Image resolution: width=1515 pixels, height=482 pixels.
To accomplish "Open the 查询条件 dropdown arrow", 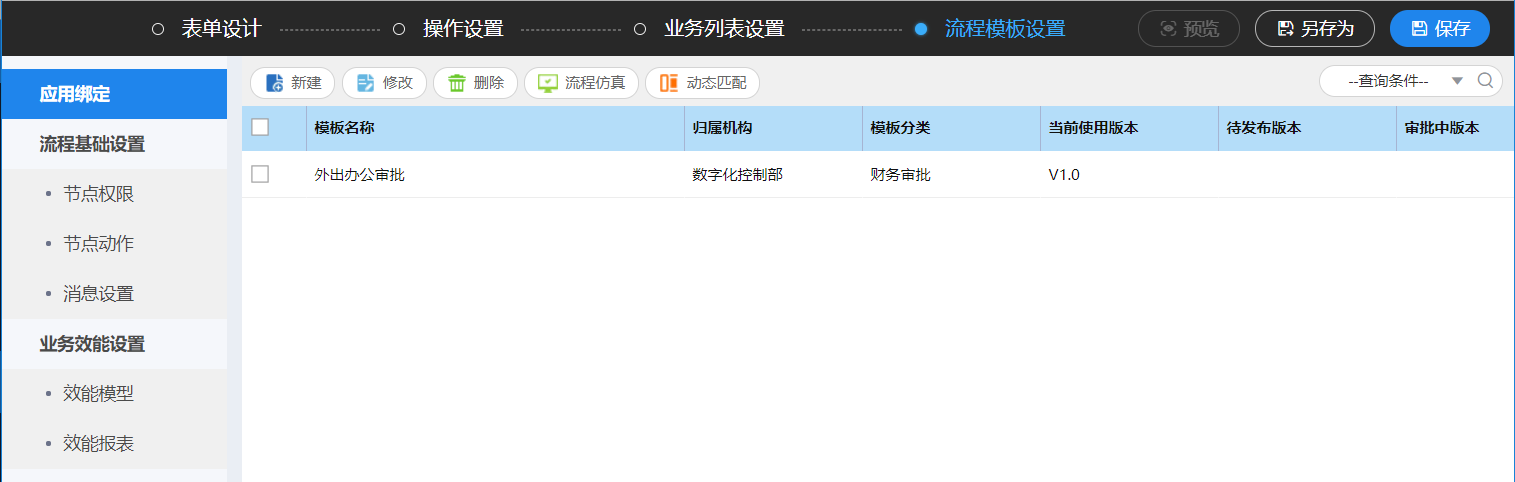I will [x=1457, y=81].
